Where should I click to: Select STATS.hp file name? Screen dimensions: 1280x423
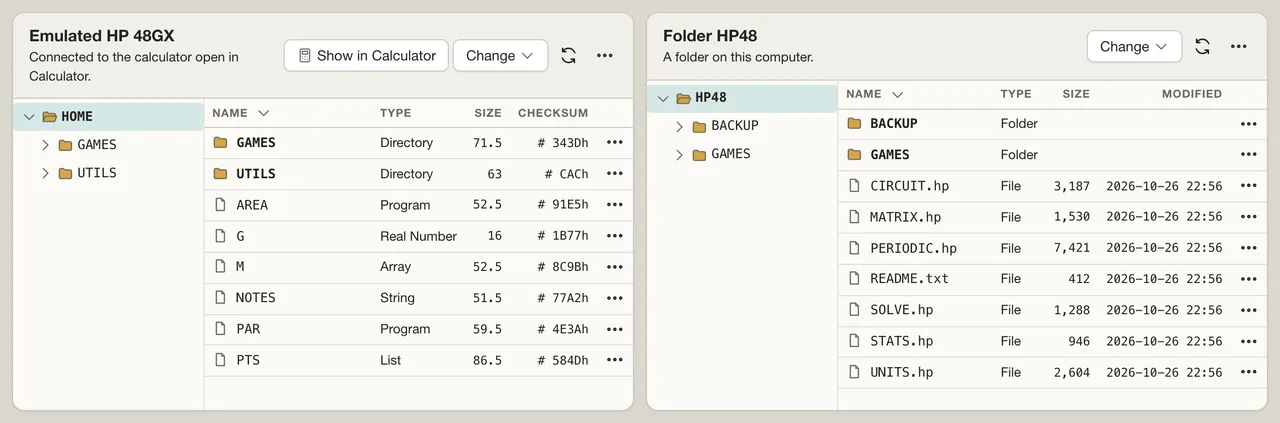pyautogui.click(x=902, y=341)
